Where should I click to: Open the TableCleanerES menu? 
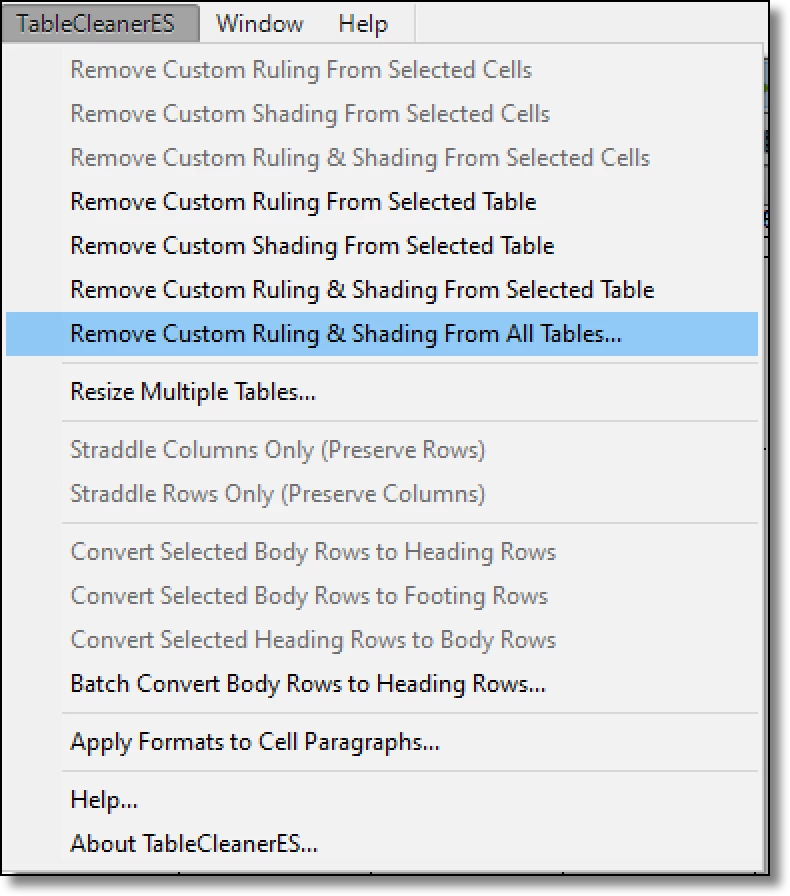pos(100,23)
